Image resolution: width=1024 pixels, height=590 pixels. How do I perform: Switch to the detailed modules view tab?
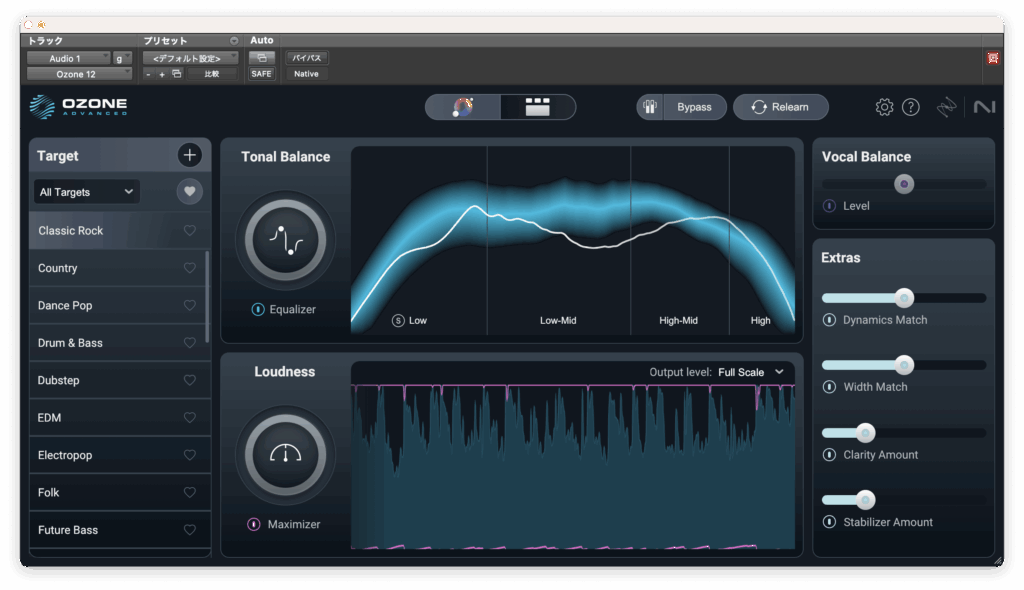click(538, 107)
